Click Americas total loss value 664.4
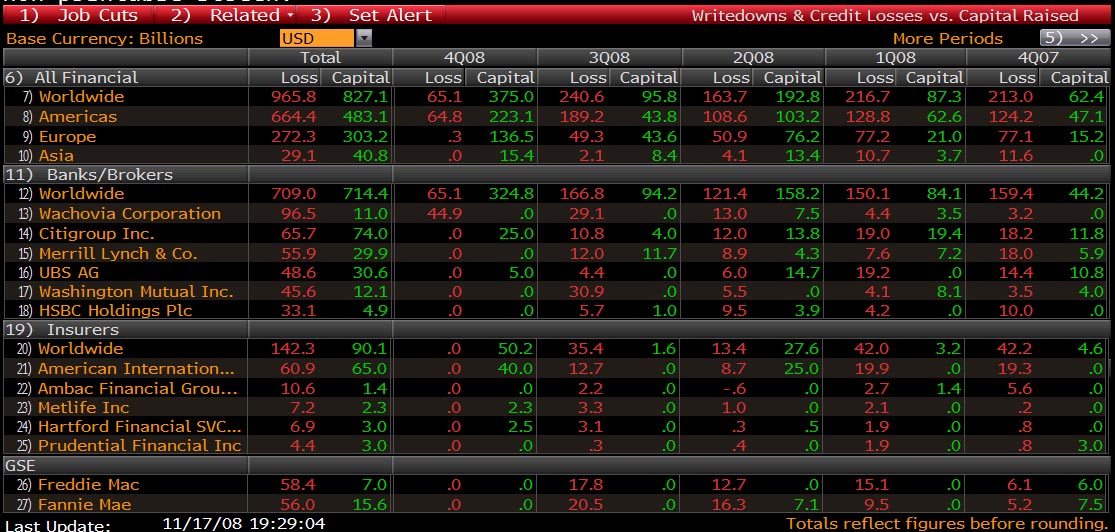Image resolution: width=1115 pixels, height=532 pixels. (294, 117)
